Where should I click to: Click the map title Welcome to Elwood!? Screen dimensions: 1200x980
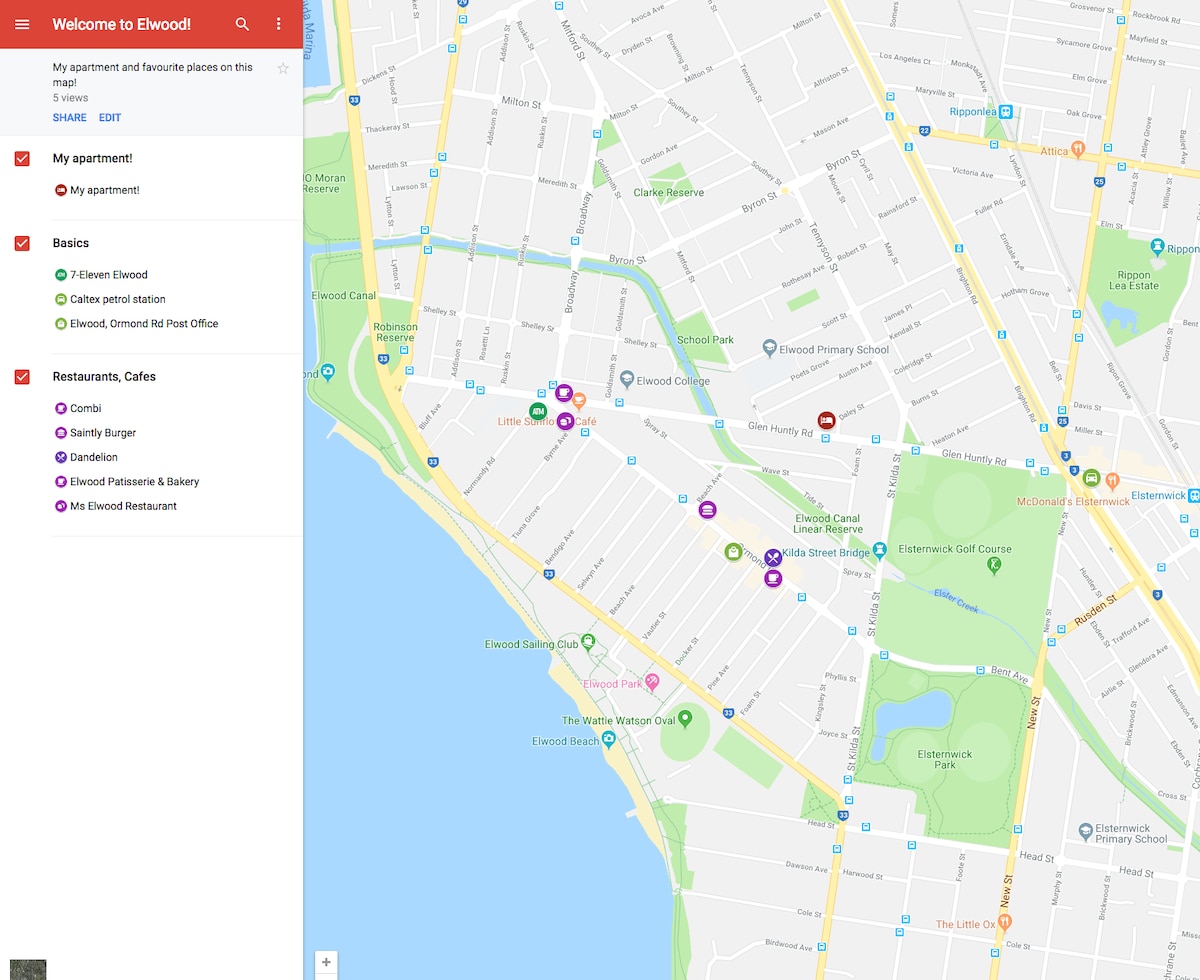[x=122, y=24]
